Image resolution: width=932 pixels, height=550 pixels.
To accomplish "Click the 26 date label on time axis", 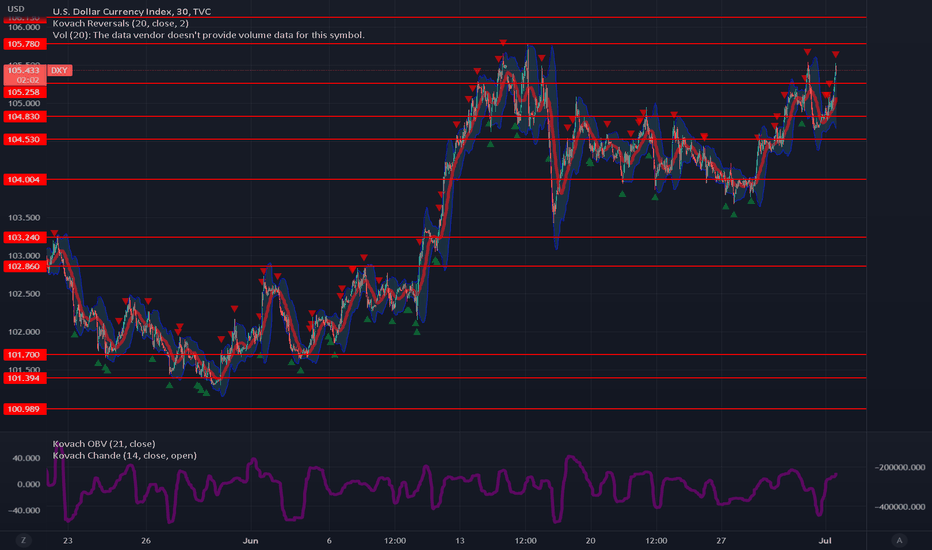I will point(146,540).
